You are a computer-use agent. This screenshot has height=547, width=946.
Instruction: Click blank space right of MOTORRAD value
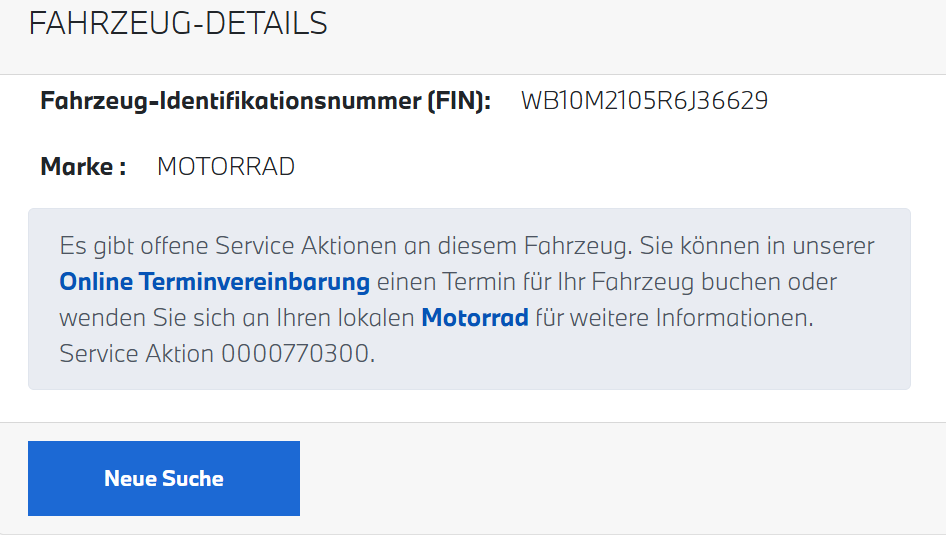(600, 166)
